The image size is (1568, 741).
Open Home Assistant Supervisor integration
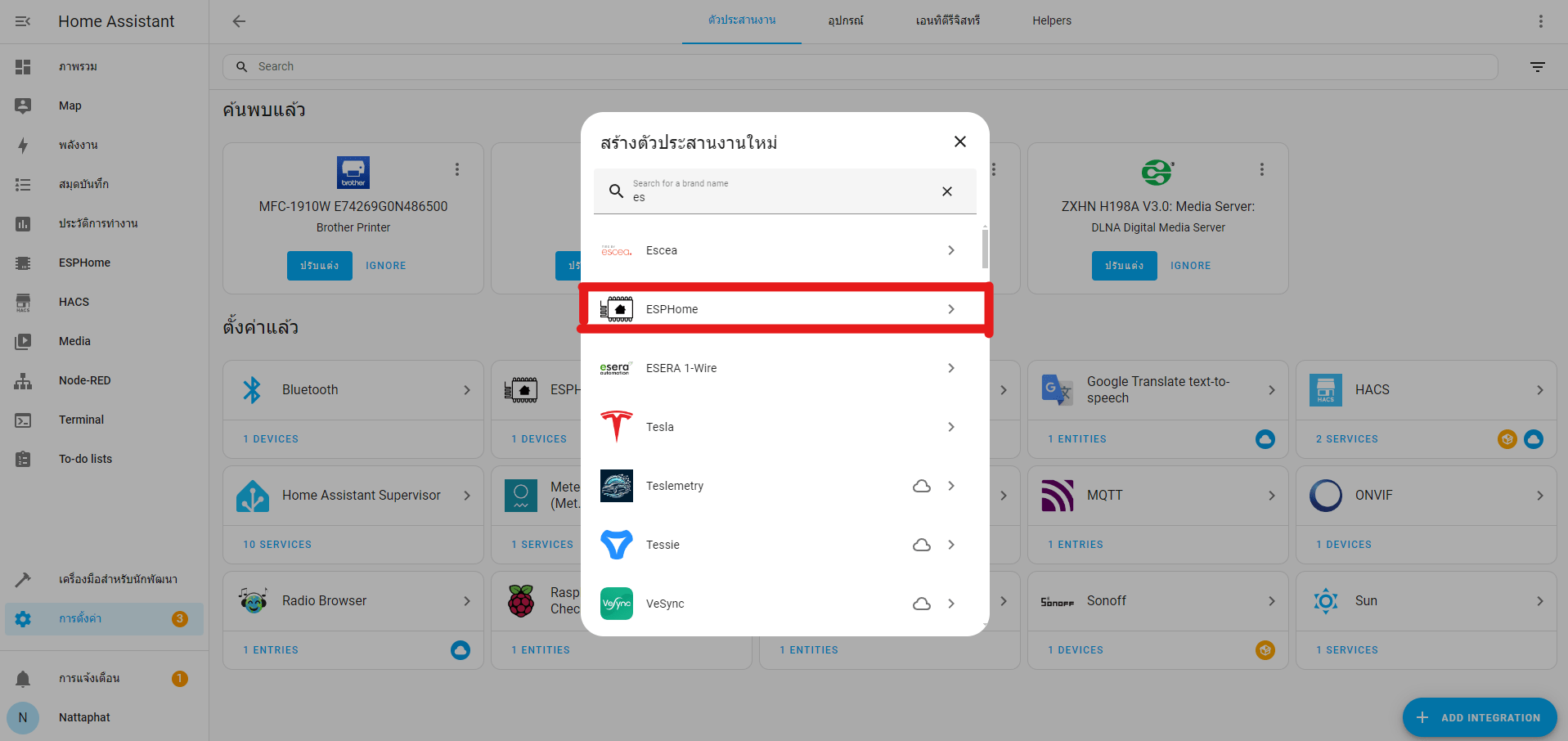click(353, 496)
